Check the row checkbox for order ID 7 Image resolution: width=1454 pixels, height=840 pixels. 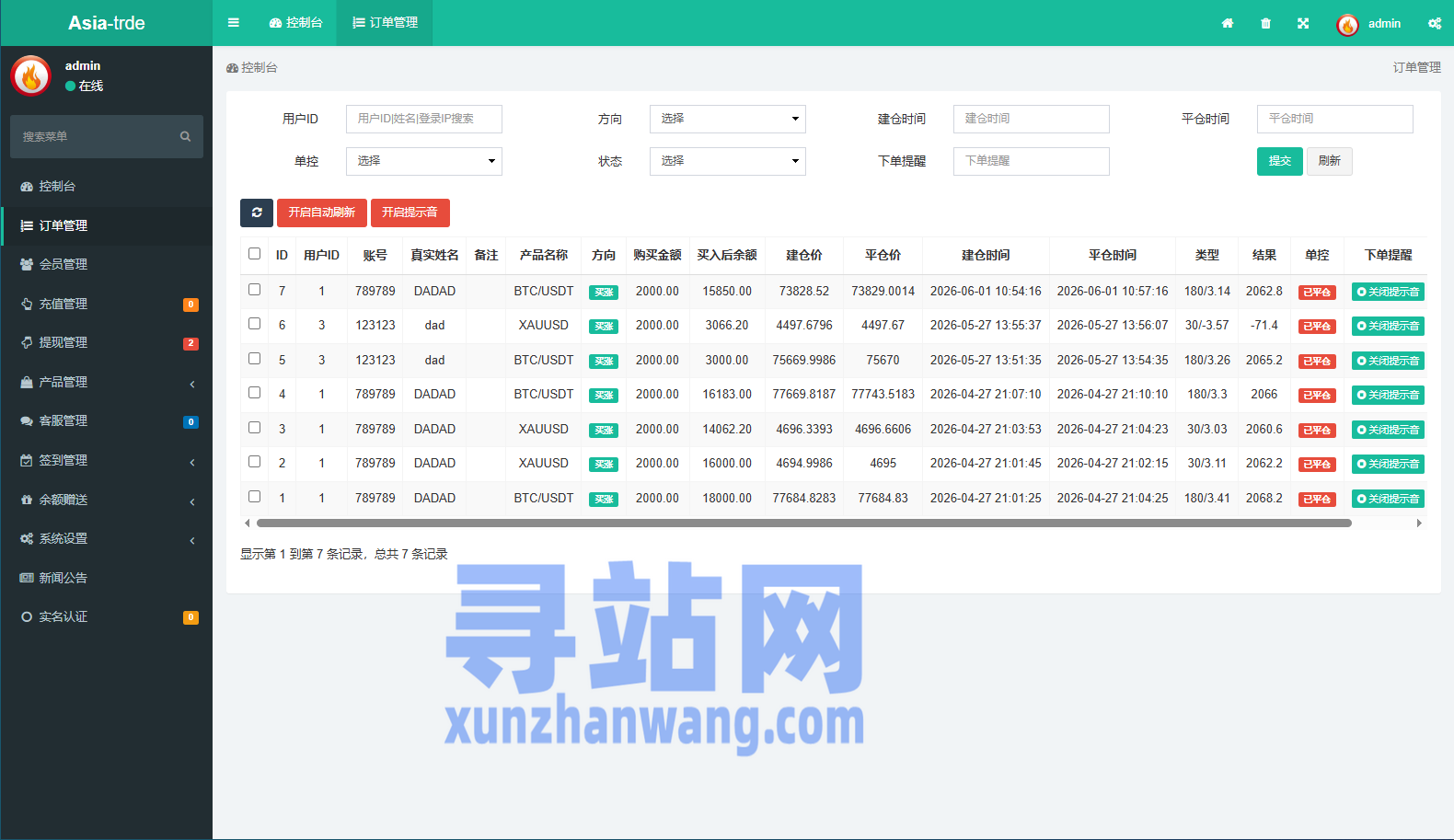tap(255, 290)
